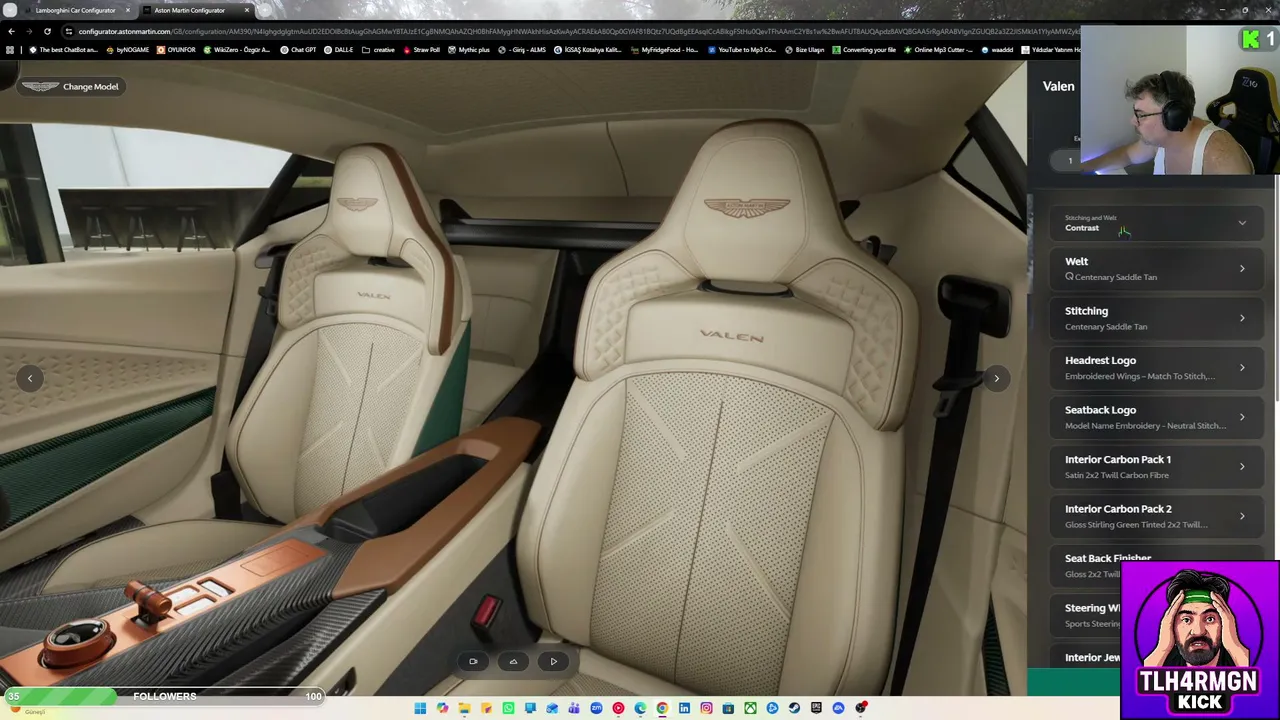Open the OYUNFOR bookmark

[x=176, y=50]
